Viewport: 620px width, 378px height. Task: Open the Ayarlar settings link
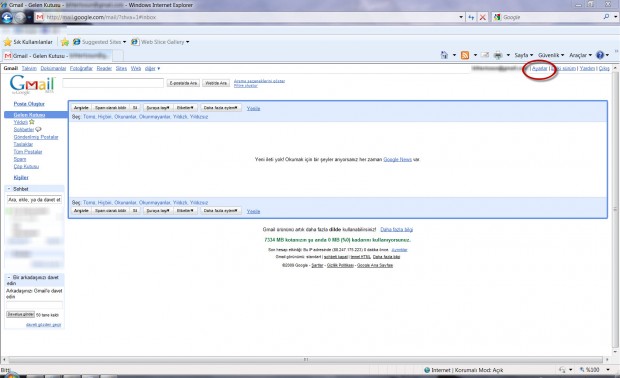[x=539, y=68]
